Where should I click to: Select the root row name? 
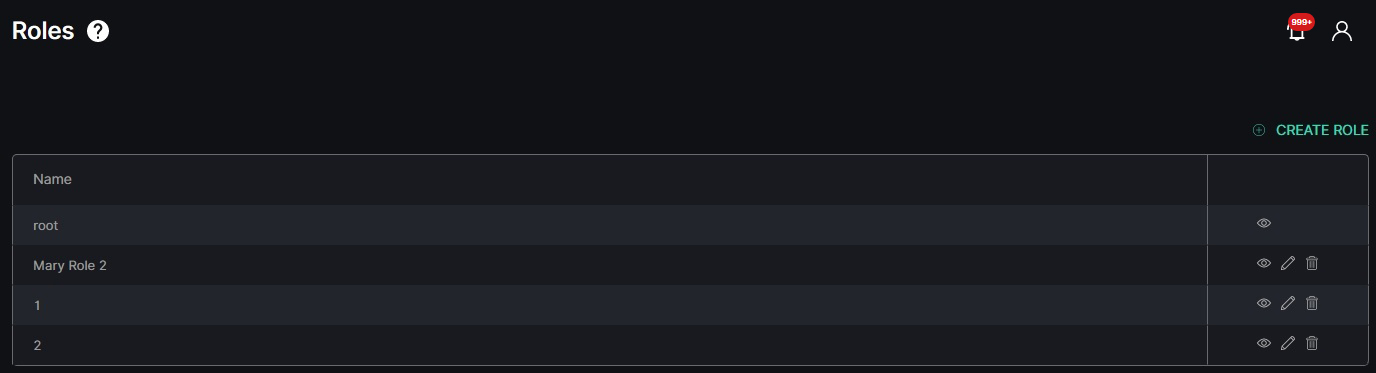pyautogui.click(x=46, y=225)
